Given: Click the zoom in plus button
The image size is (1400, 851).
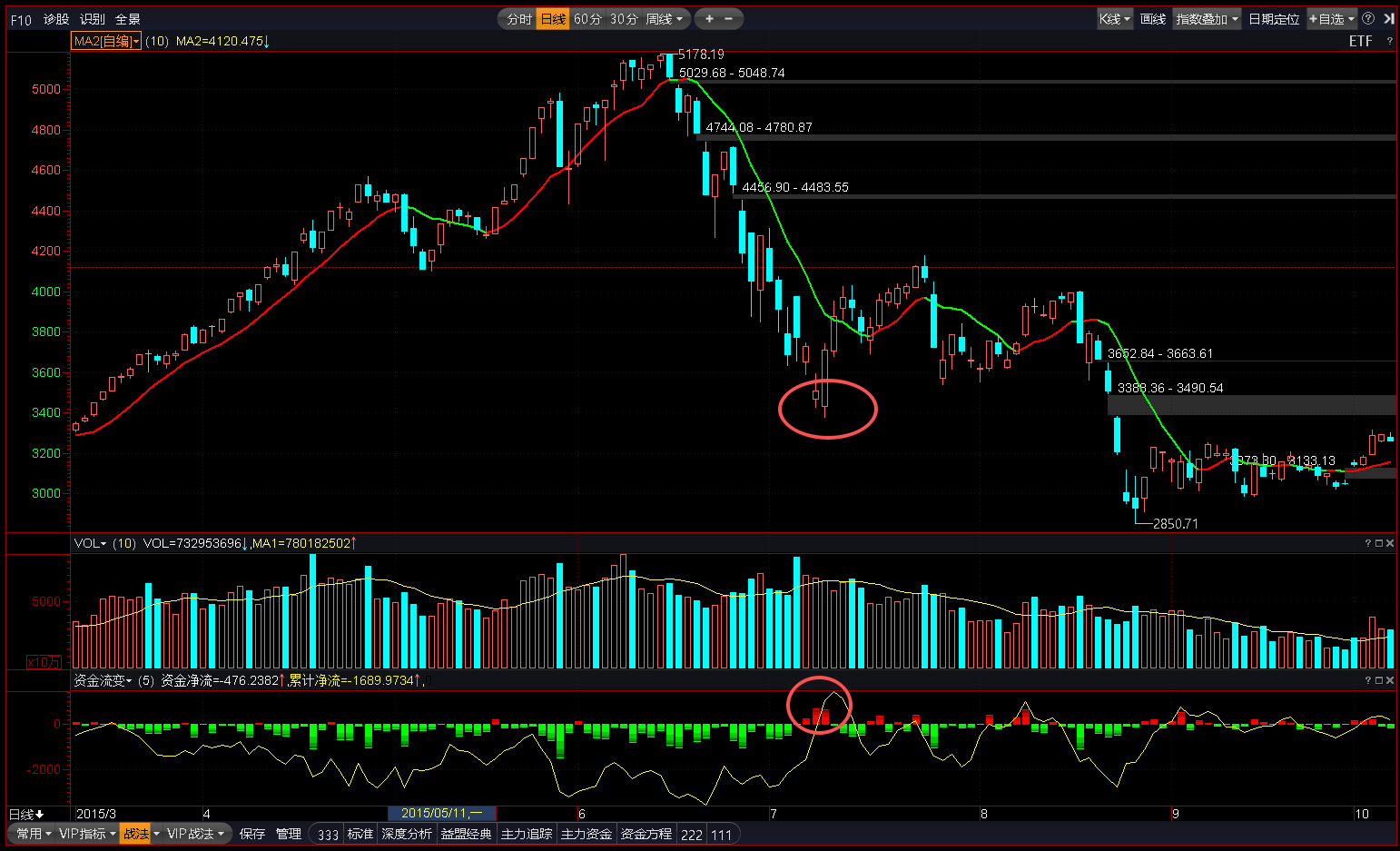Looking at the screenshot, I should pos(709,19).
